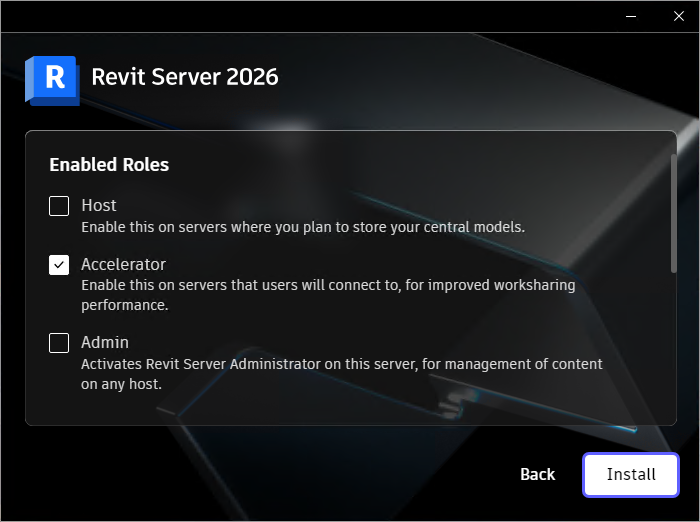
Task: Enable the Host role checkbox
Action: [x=59, y=206]
